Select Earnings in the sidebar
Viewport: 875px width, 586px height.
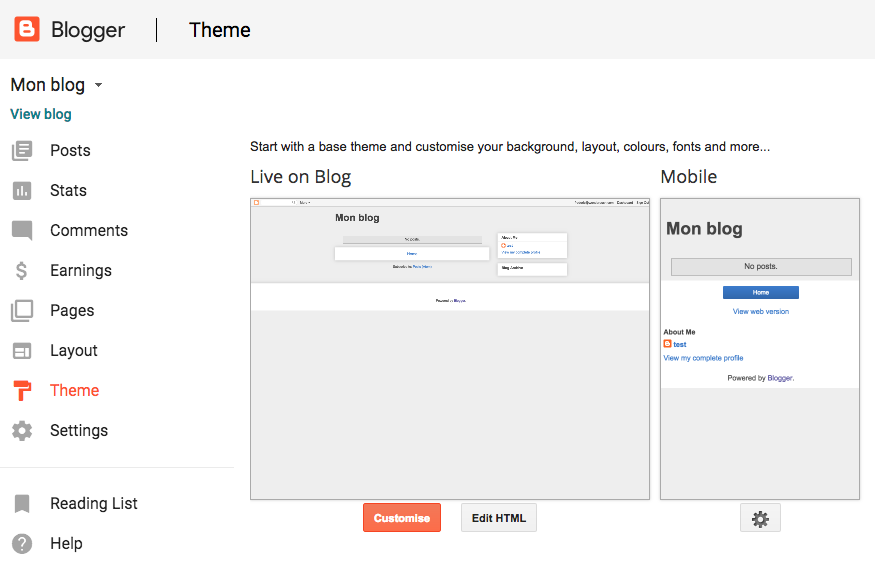[x=81, y=271]
